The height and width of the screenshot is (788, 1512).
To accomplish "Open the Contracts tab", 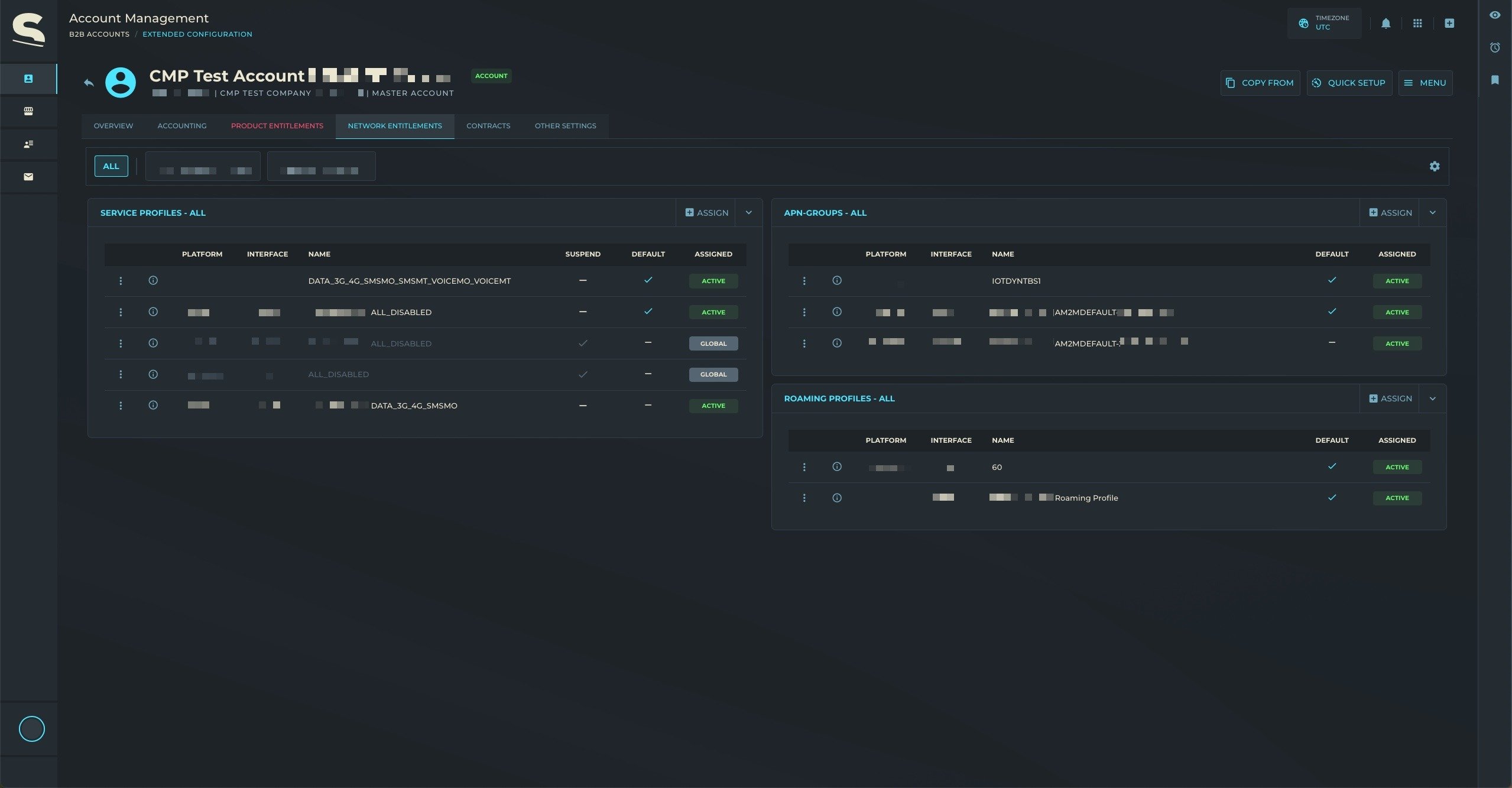I will pyautogui.click(x=488, y=126).
